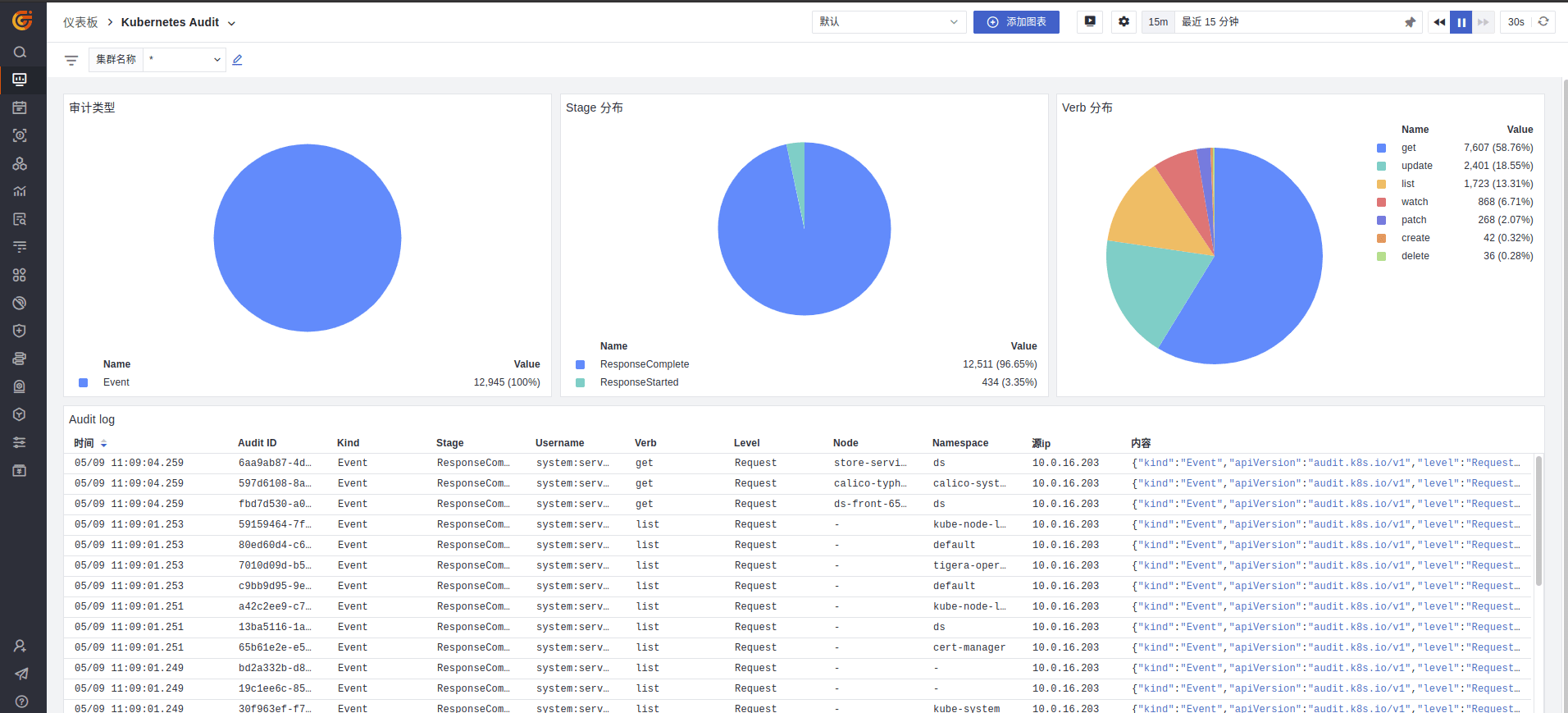
Task: Click the red watch legend swatch
Action: coord(1381,202)
